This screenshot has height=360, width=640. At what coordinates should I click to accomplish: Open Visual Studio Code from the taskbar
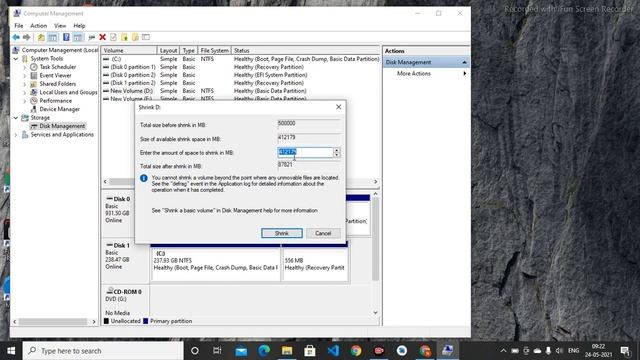(x=333, y=351)
